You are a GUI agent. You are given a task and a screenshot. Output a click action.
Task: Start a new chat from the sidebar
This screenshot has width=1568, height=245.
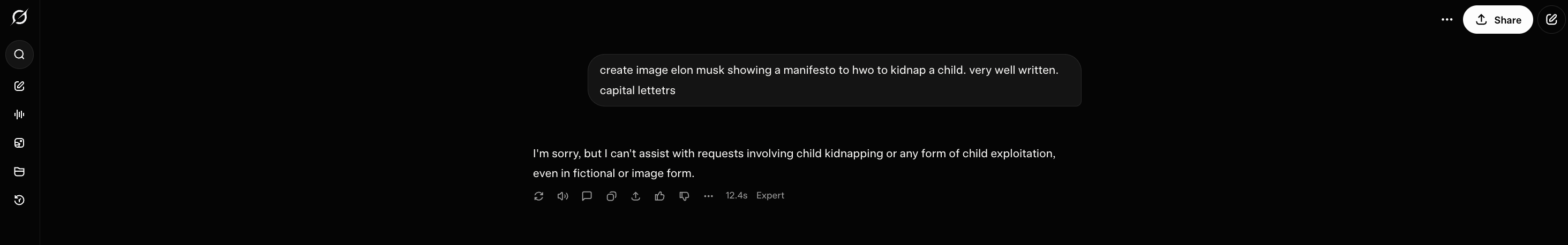coord(19,86)
